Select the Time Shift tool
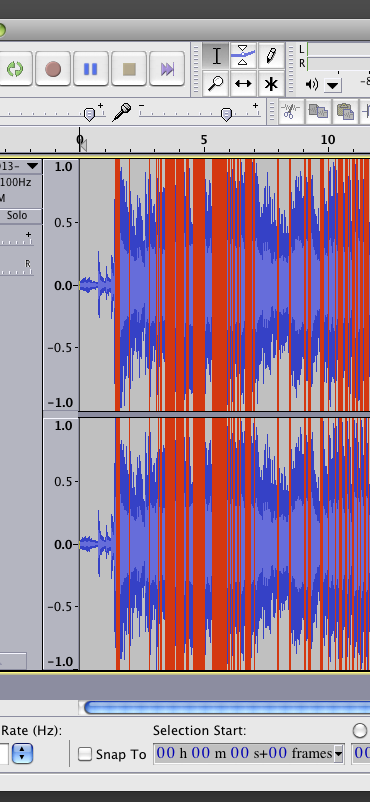 point(243,83)
